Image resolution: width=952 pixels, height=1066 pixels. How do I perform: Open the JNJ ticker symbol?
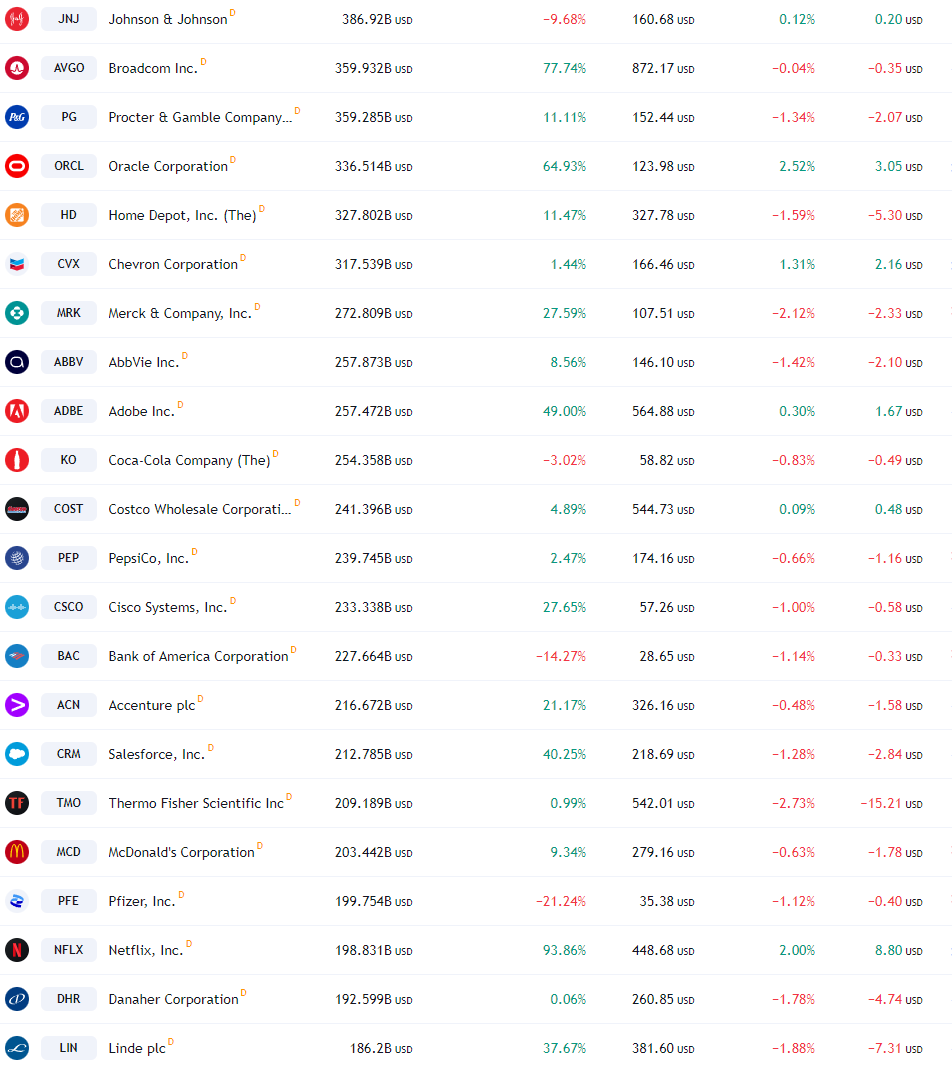point(69,19)
